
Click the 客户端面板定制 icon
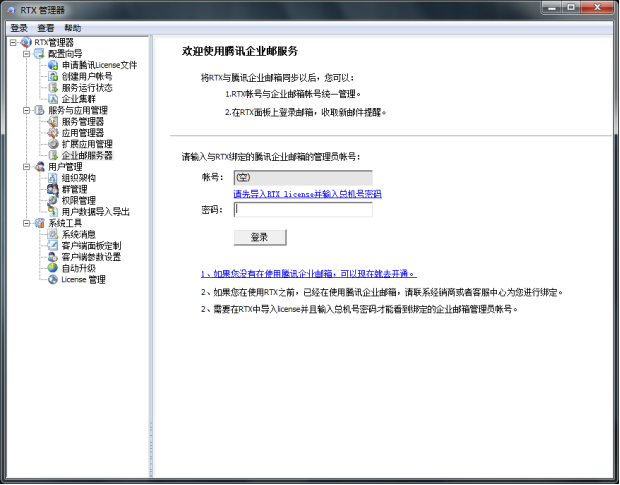[53, 245]
